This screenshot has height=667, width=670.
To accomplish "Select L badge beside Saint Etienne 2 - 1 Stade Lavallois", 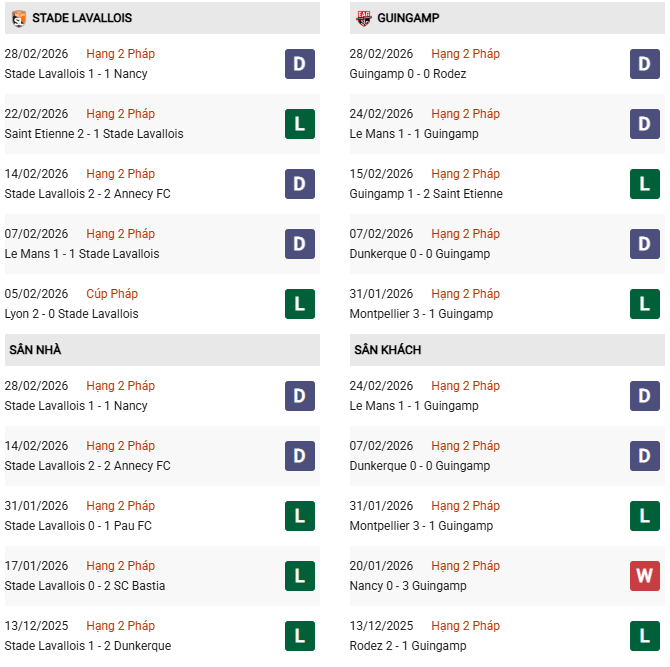I will tap(300, 124).
